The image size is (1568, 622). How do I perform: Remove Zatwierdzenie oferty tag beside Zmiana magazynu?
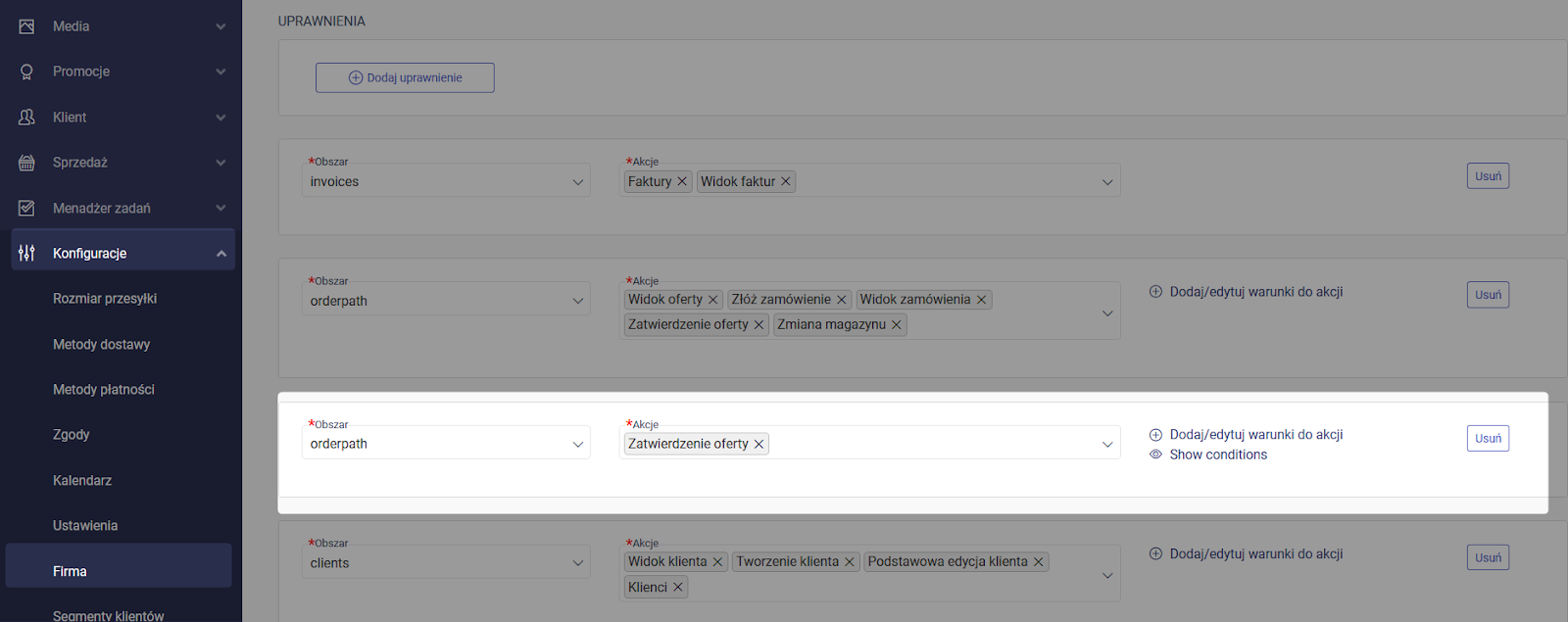pyautogui.click(x=759, y=325)
